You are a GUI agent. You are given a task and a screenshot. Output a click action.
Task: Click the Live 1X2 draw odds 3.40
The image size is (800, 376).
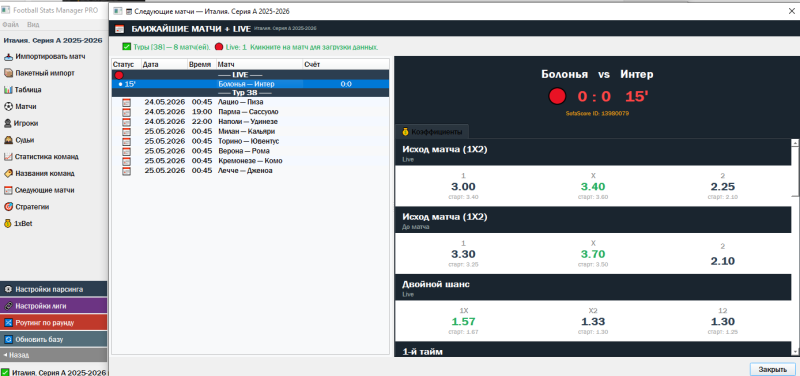[x=593, y=187]
